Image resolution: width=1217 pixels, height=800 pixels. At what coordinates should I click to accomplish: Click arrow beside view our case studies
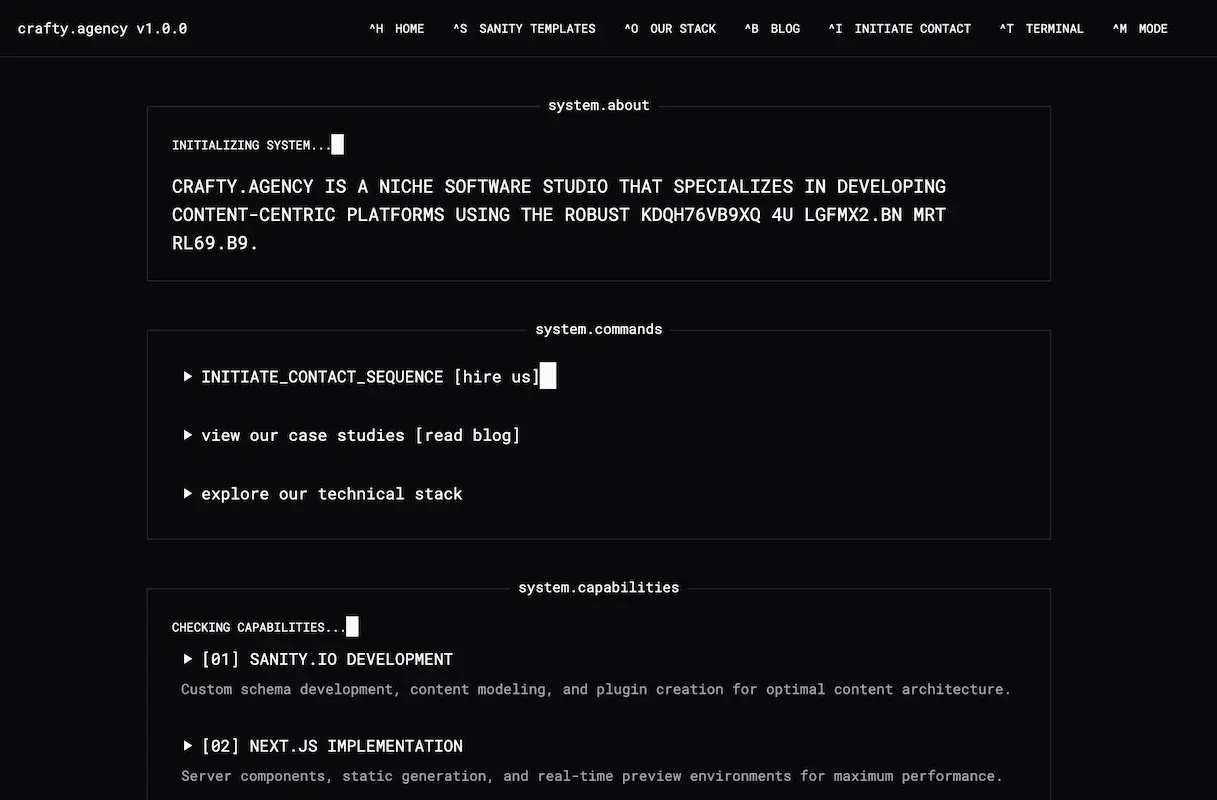pos(187,435)
